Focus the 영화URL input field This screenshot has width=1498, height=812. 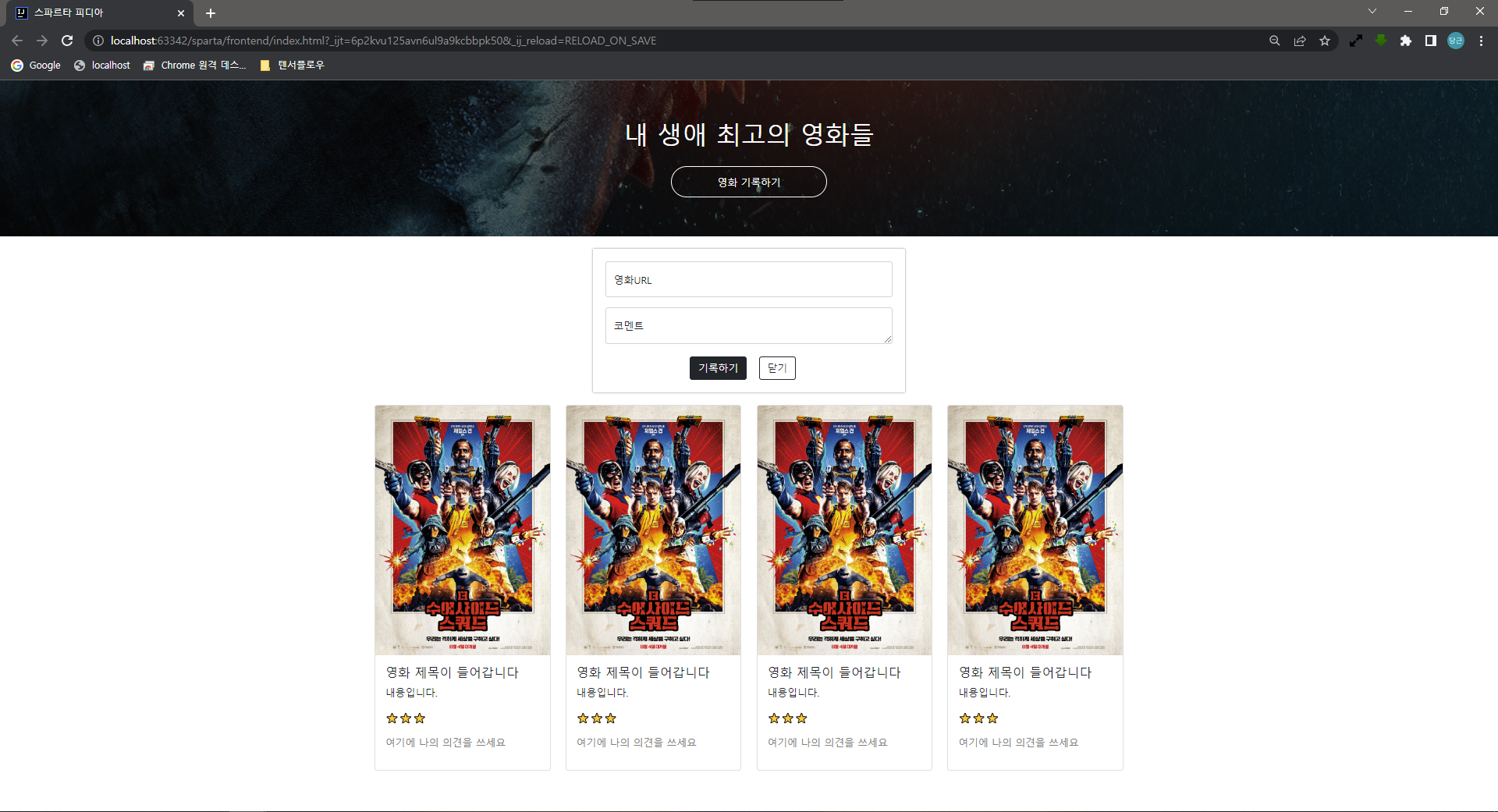click(x=749, y=279)
